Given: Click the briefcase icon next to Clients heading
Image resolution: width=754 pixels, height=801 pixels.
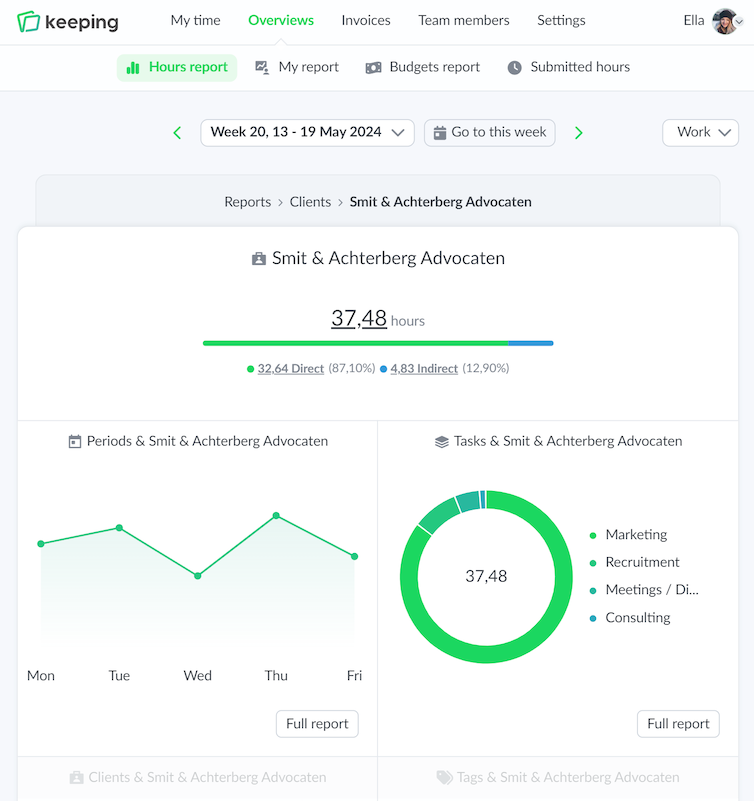Looking at the screenshot, I should click(77, 778).
